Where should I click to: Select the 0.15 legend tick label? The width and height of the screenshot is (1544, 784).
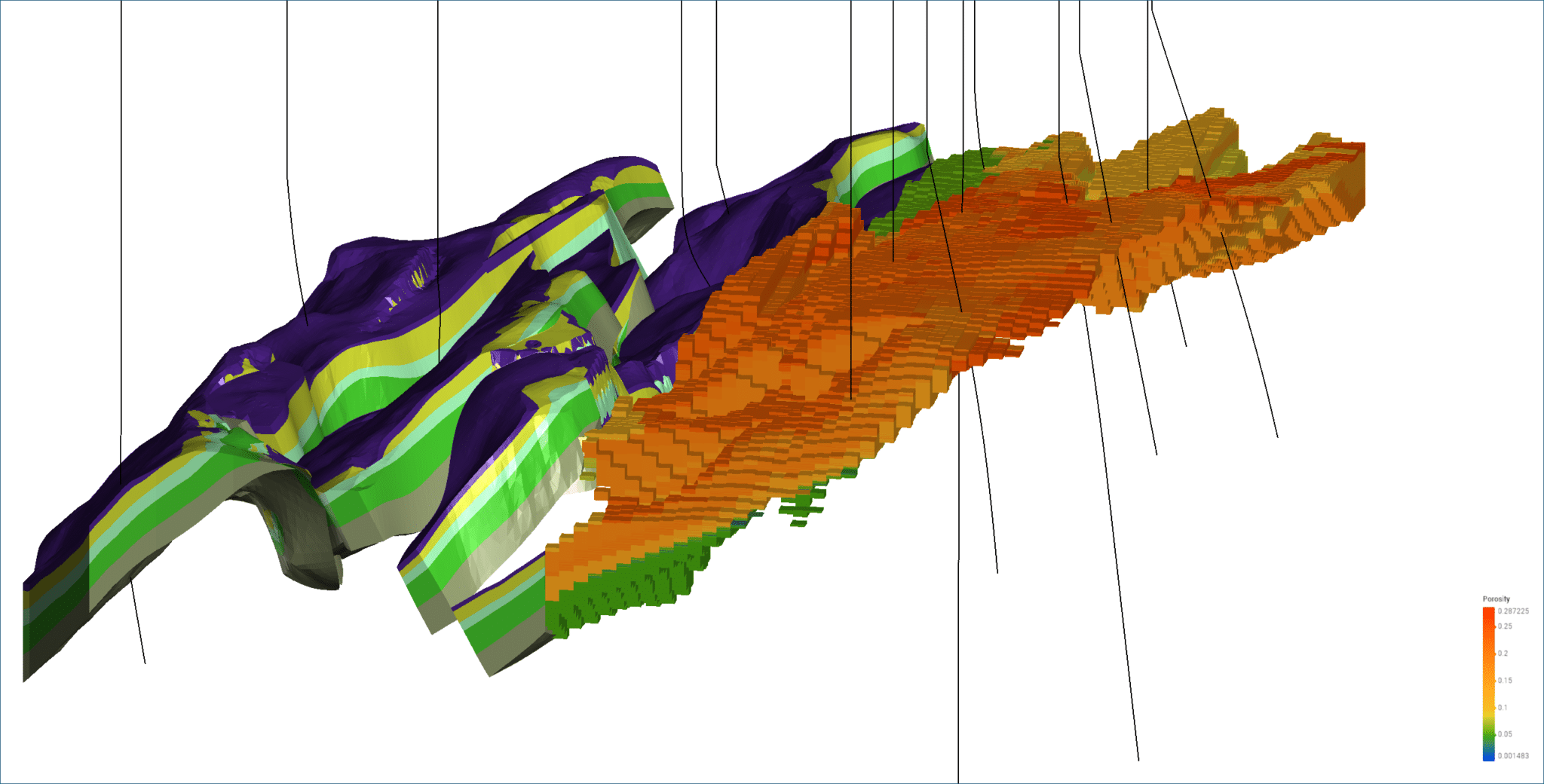[1505, 681]
